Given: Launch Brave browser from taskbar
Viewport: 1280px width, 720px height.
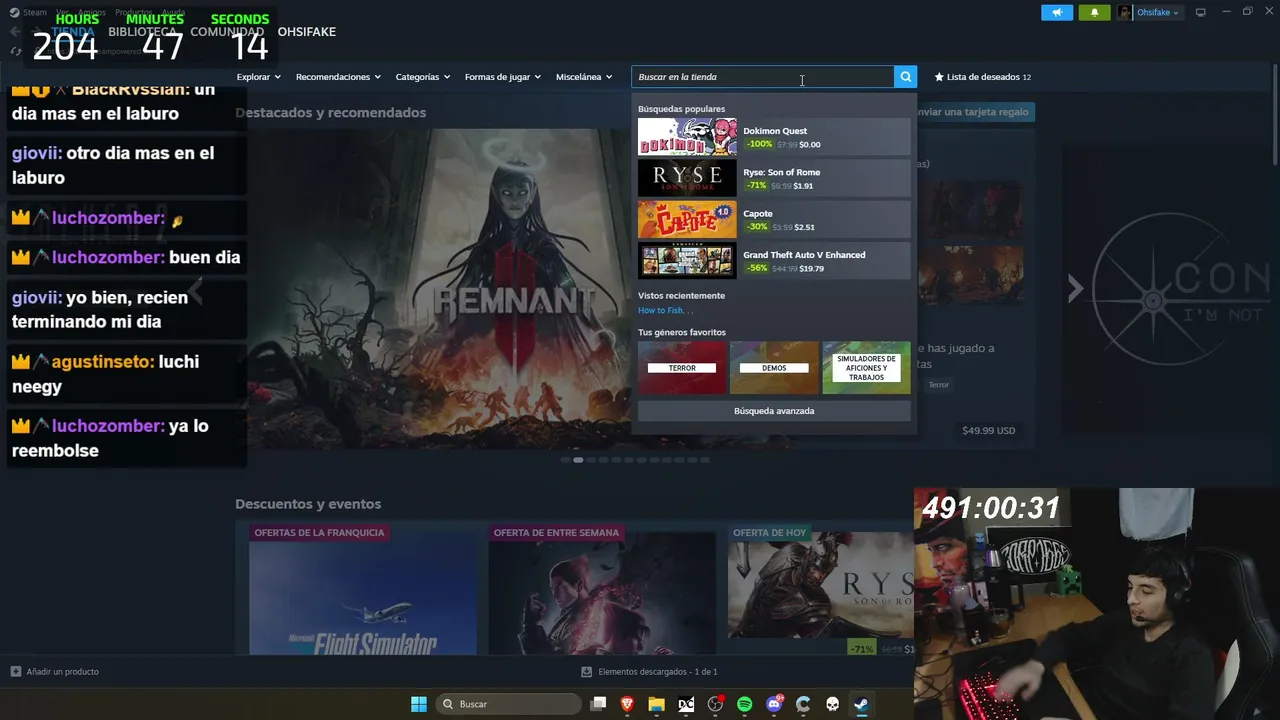Looking at the screenshot, I should coord(627,704).
